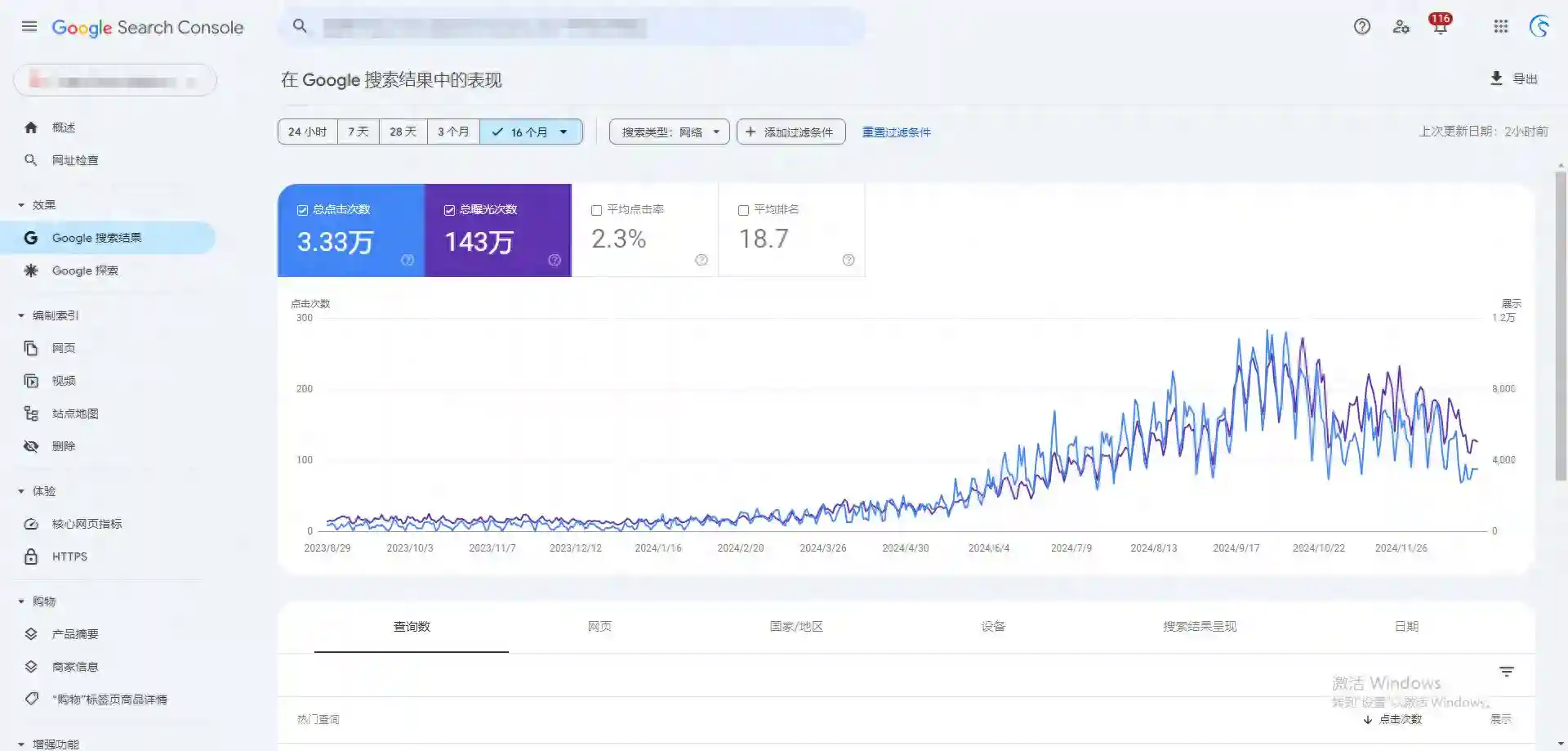Open the 视频 indexing report

pos(64,380)
